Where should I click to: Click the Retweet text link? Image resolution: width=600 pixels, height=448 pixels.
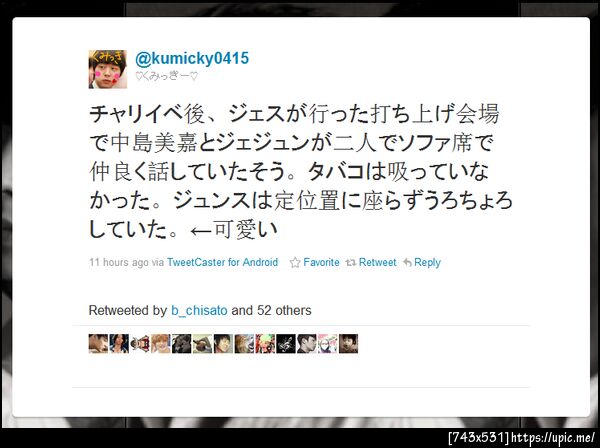point(377,262)
